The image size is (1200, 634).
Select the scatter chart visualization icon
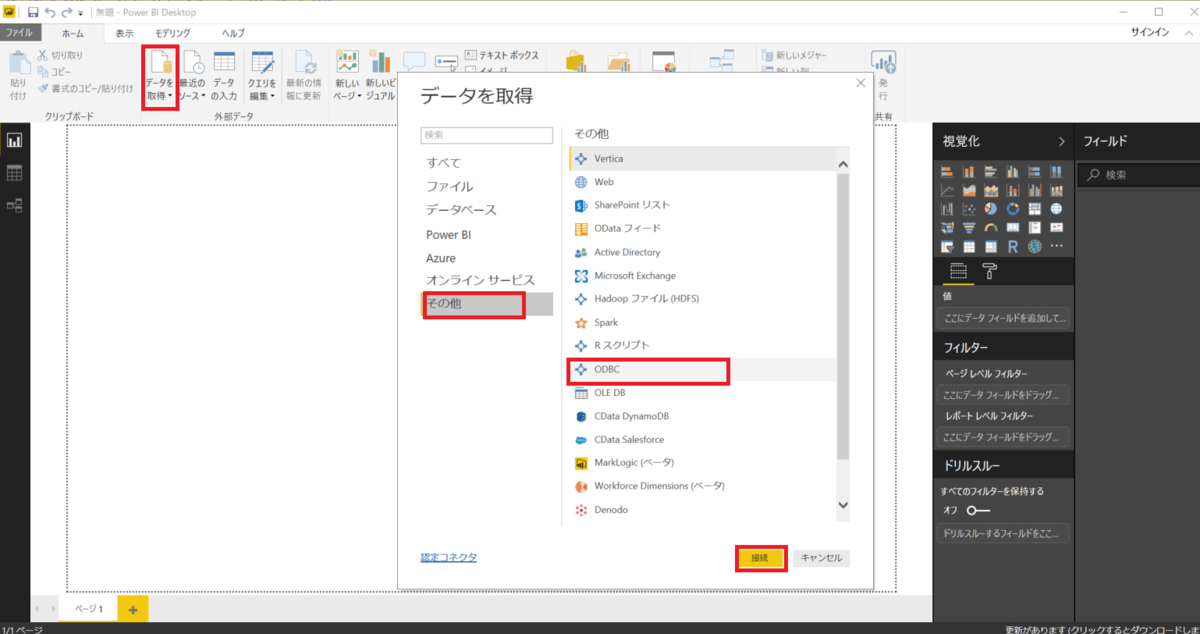[x=969, y=209]
